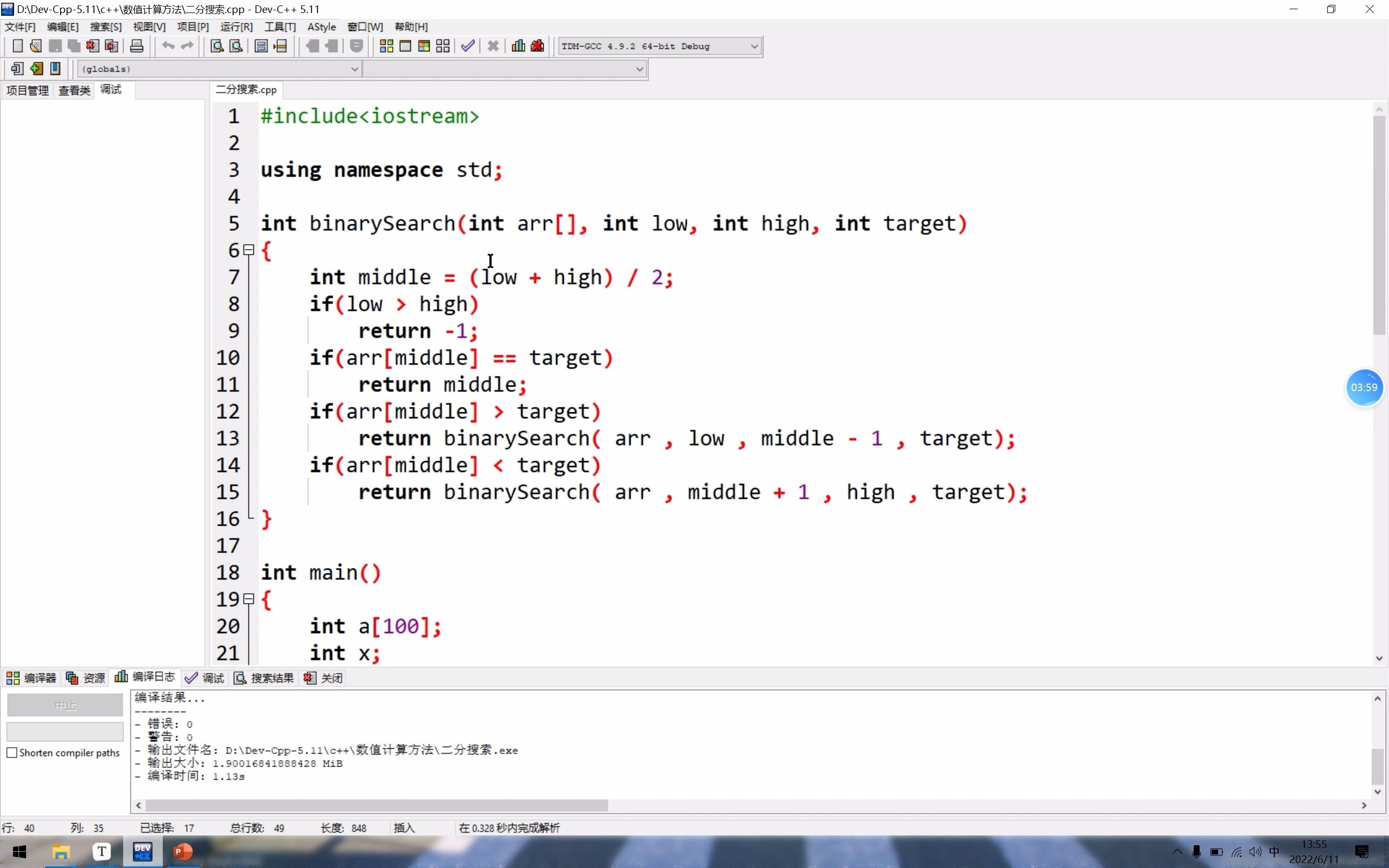The height and width of the screenshot is (868, 1389).
Task: Click the Rebuild All icon
Action: tap(443, 46)
